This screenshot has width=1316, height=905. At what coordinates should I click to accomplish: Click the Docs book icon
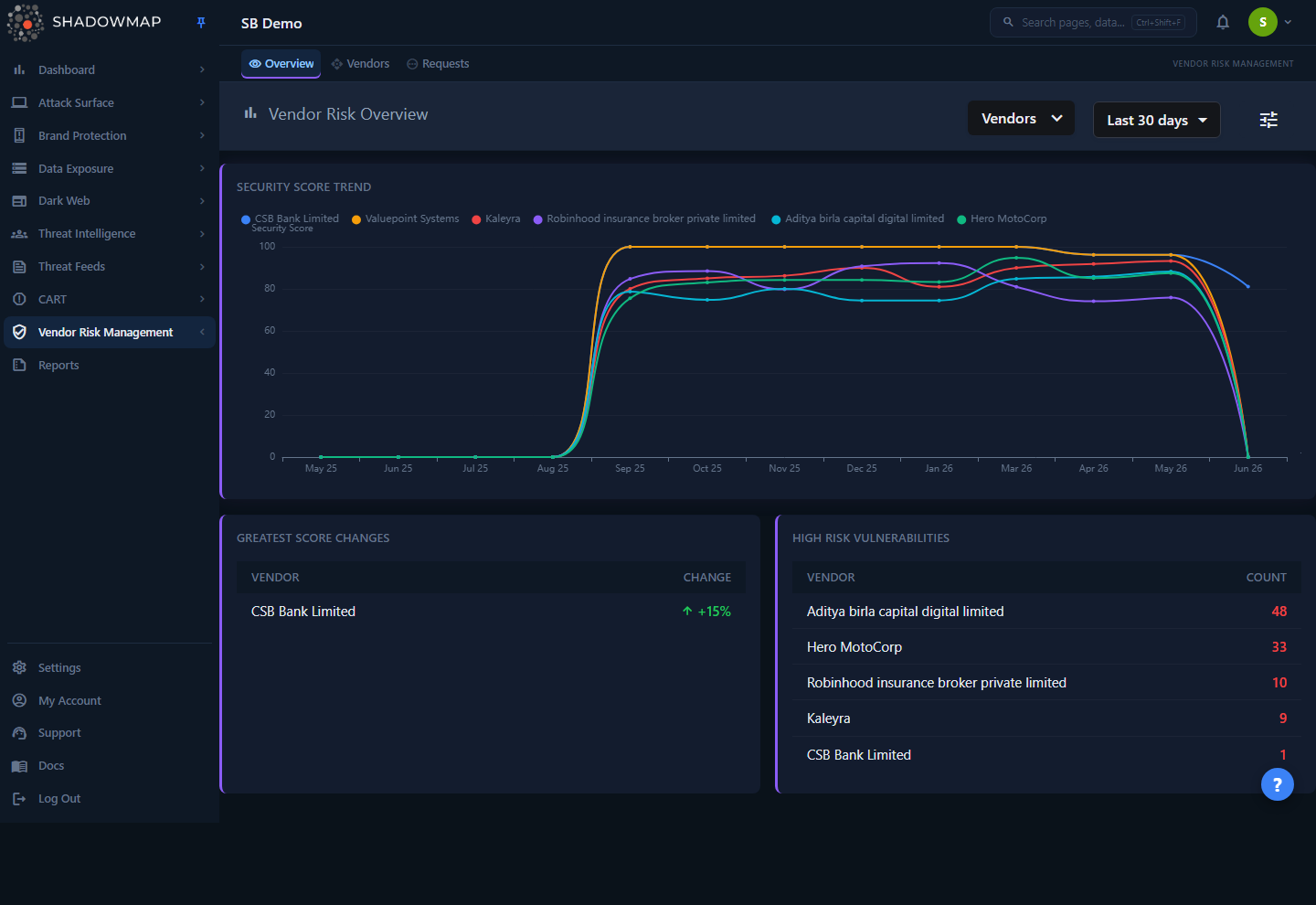19,766
